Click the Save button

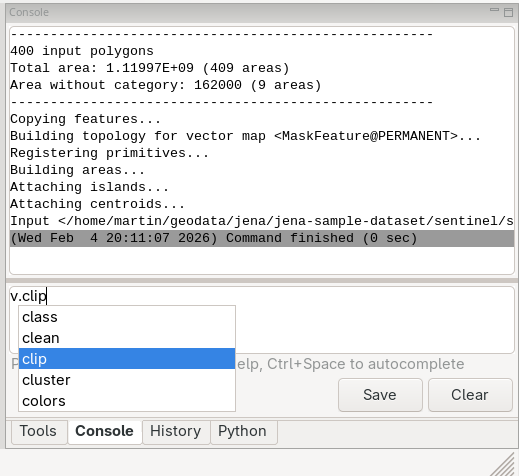click(x=380, y=395)
